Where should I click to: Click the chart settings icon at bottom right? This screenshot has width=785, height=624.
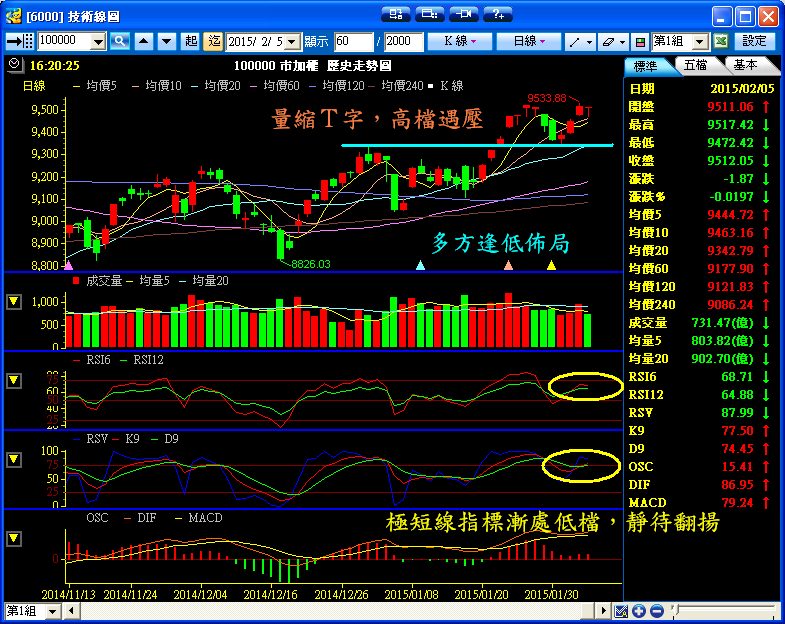click(x=621, y=611)
